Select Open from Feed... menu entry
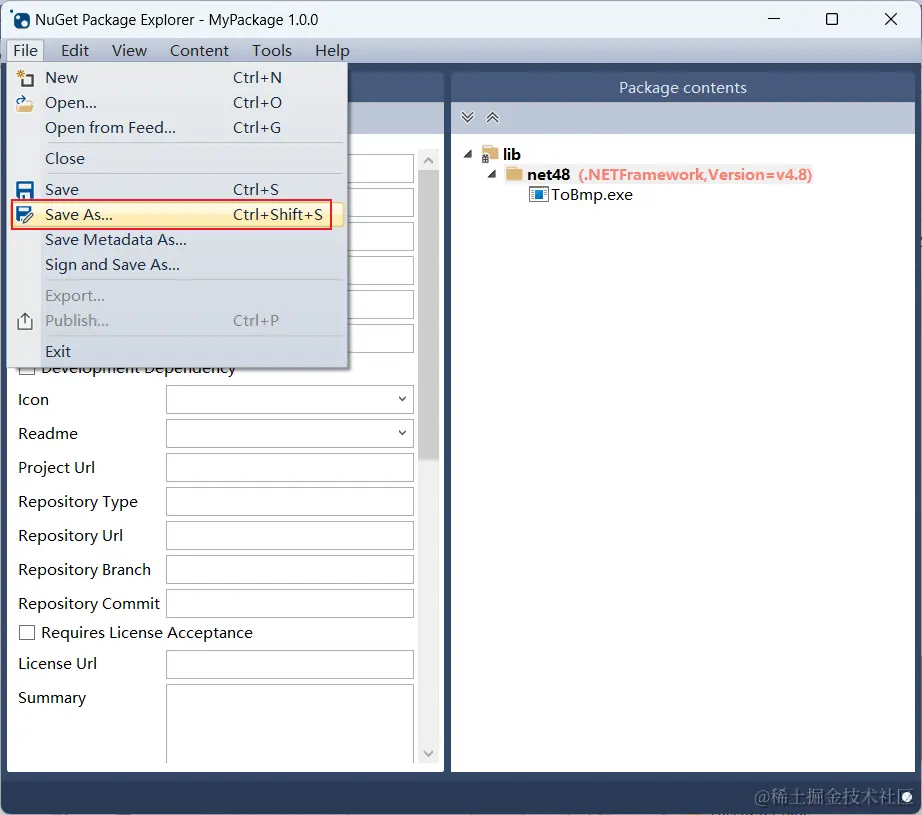The height and width of the screenshot is (815, 922). pyautogui.click(x=178, y=128)
